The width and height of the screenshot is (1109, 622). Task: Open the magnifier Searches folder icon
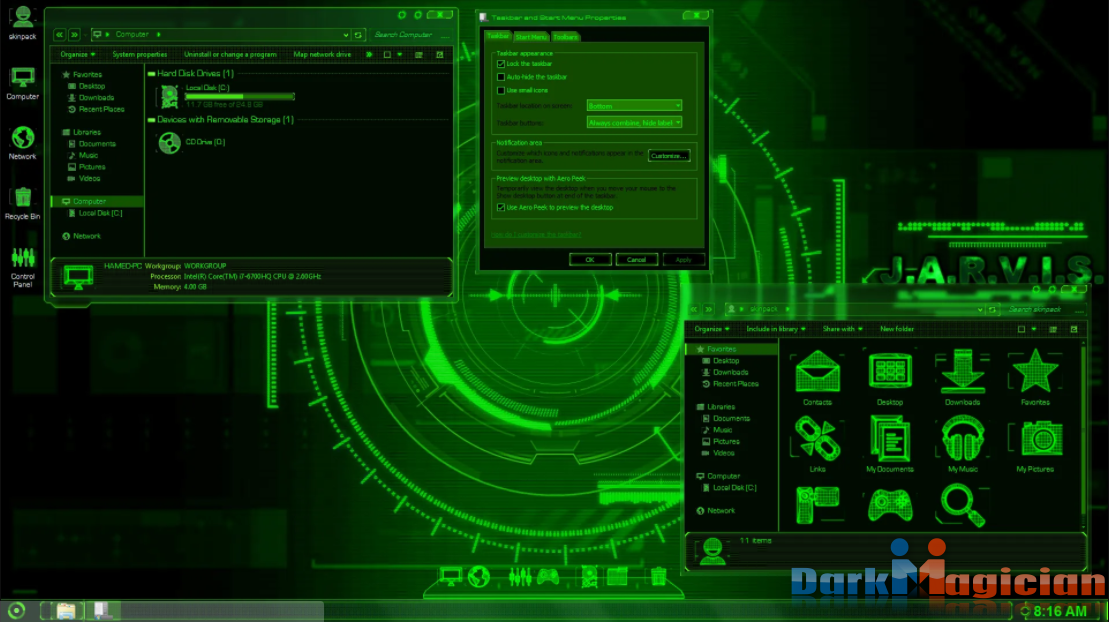(x=963, y=505)
